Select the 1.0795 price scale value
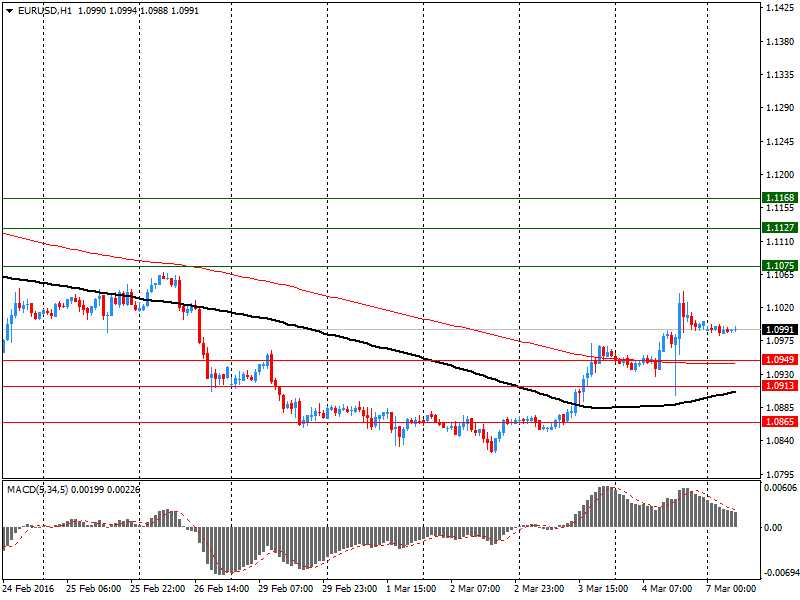Image resolution: width=800 pixels, height=600 pixels. coord(780,474)
